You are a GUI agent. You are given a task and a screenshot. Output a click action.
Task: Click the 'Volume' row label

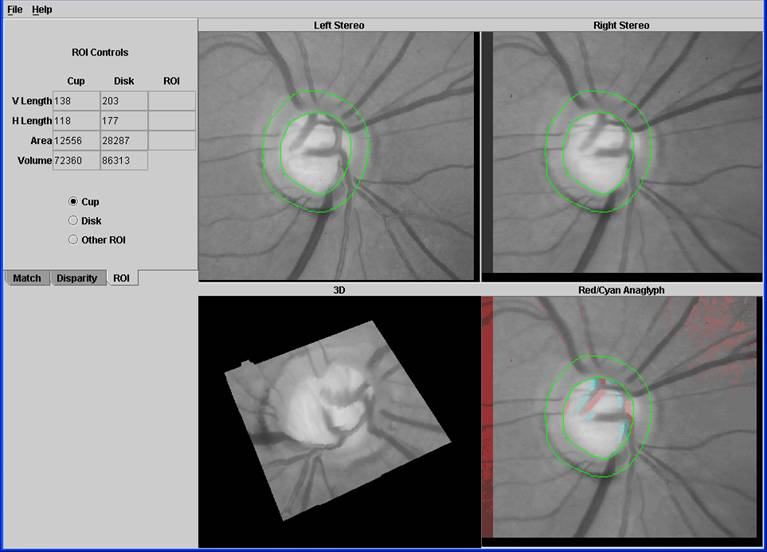[34, 161]
